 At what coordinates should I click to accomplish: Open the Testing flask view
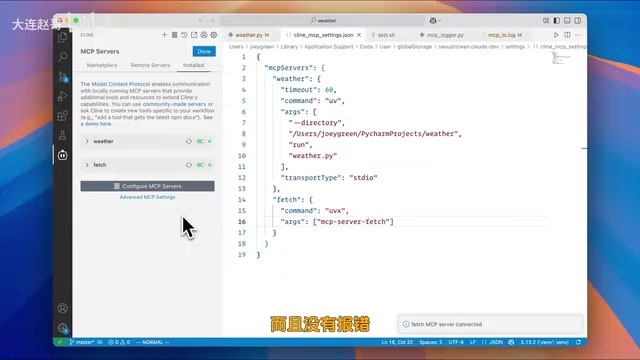tap(62, 136)
